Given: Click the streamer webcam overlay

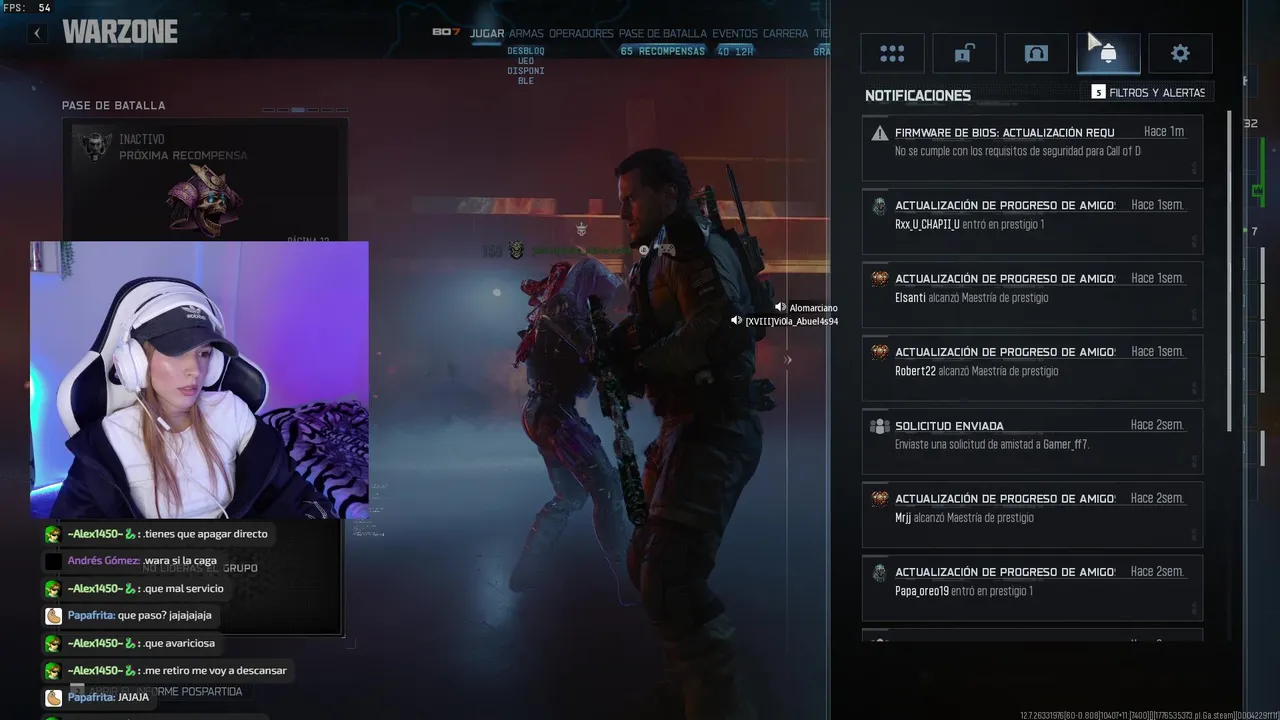Looking at the screenshot, I should (x=199, y=380).
